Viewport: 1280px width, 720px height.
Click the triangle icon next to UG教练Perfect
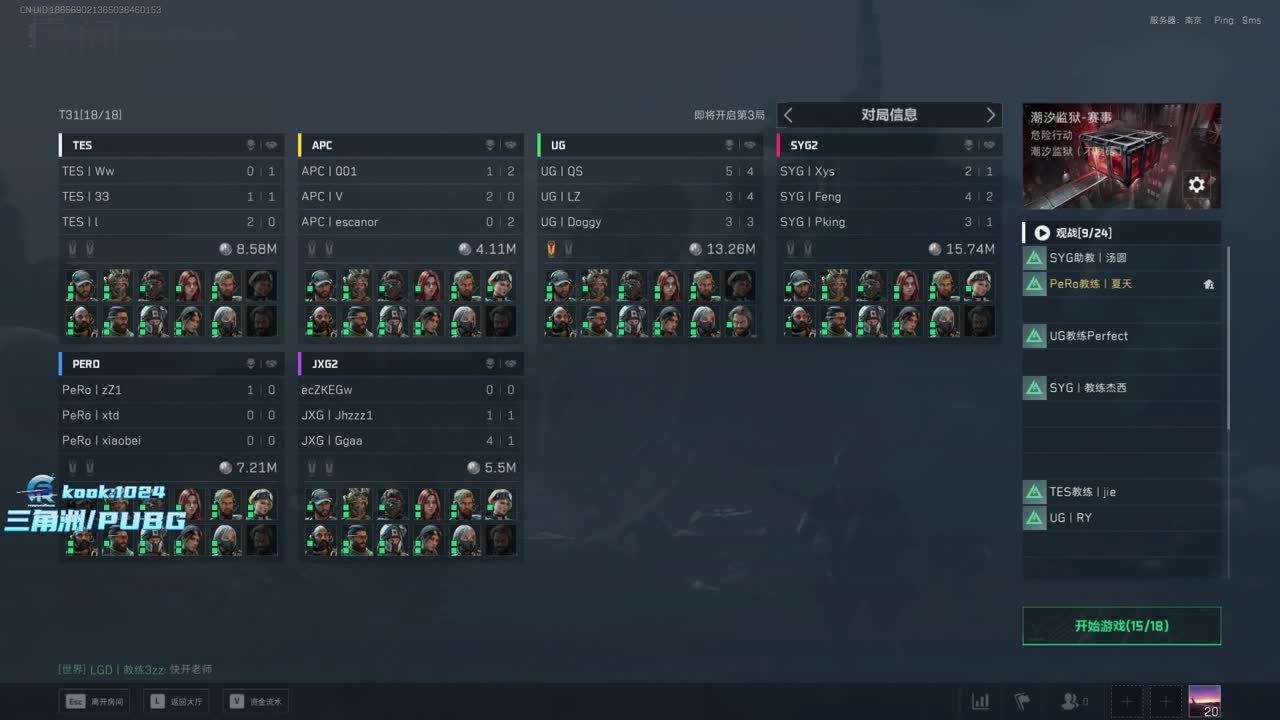1034,336
